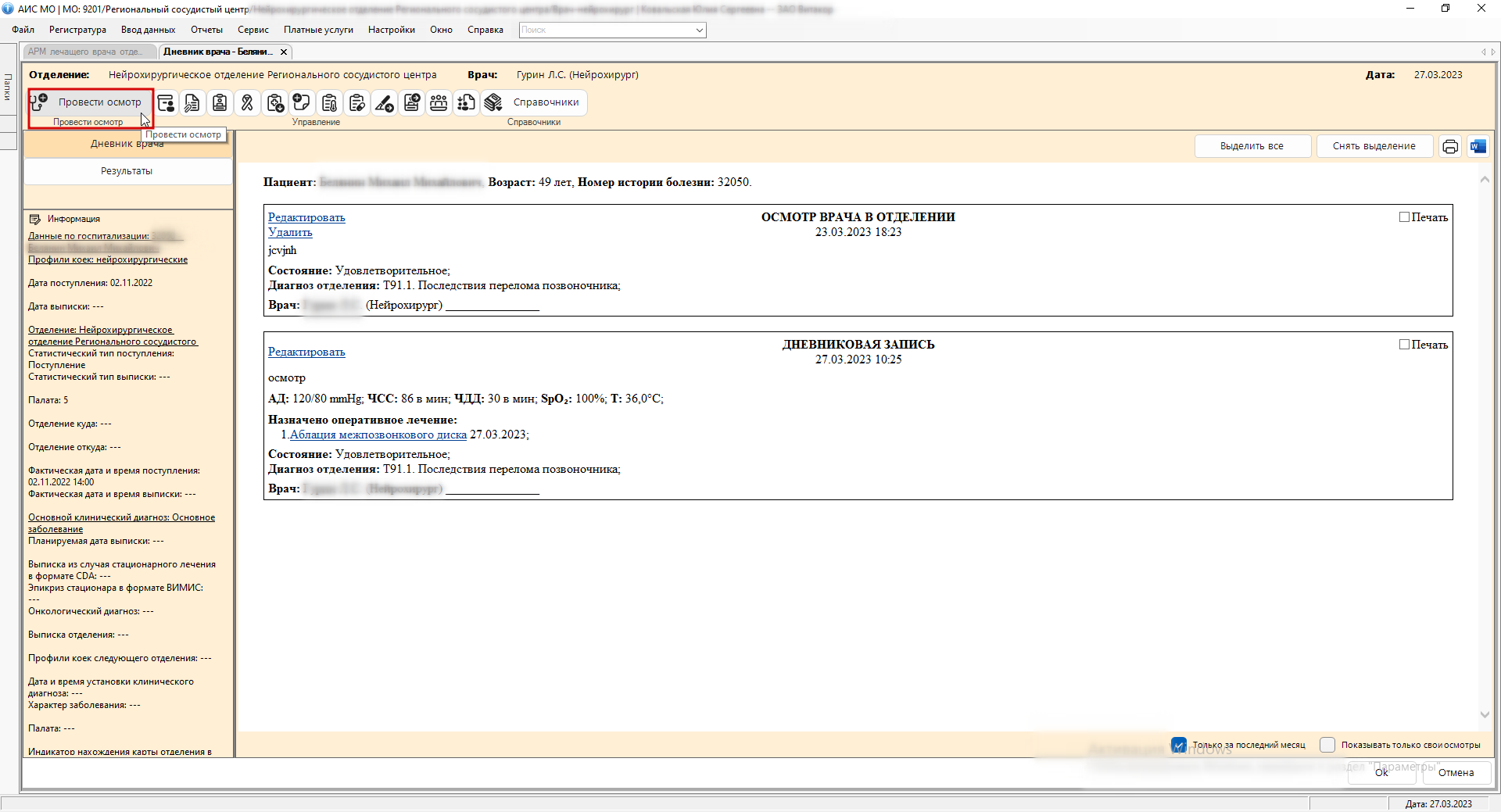
Task: Click the patient transfer arrow icon
Action: point(411,102)
